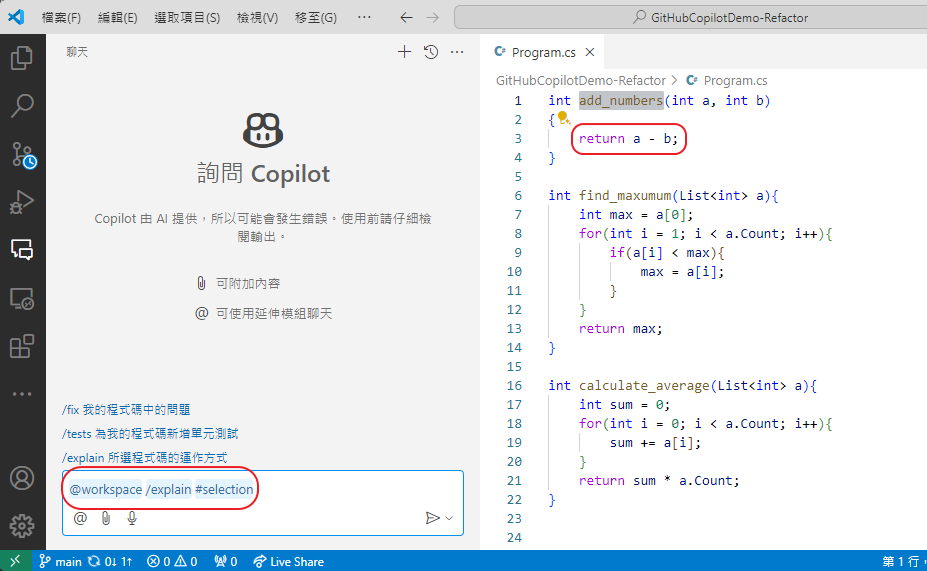Open the 選取項目(S) menu

click(x=187, y=18)
